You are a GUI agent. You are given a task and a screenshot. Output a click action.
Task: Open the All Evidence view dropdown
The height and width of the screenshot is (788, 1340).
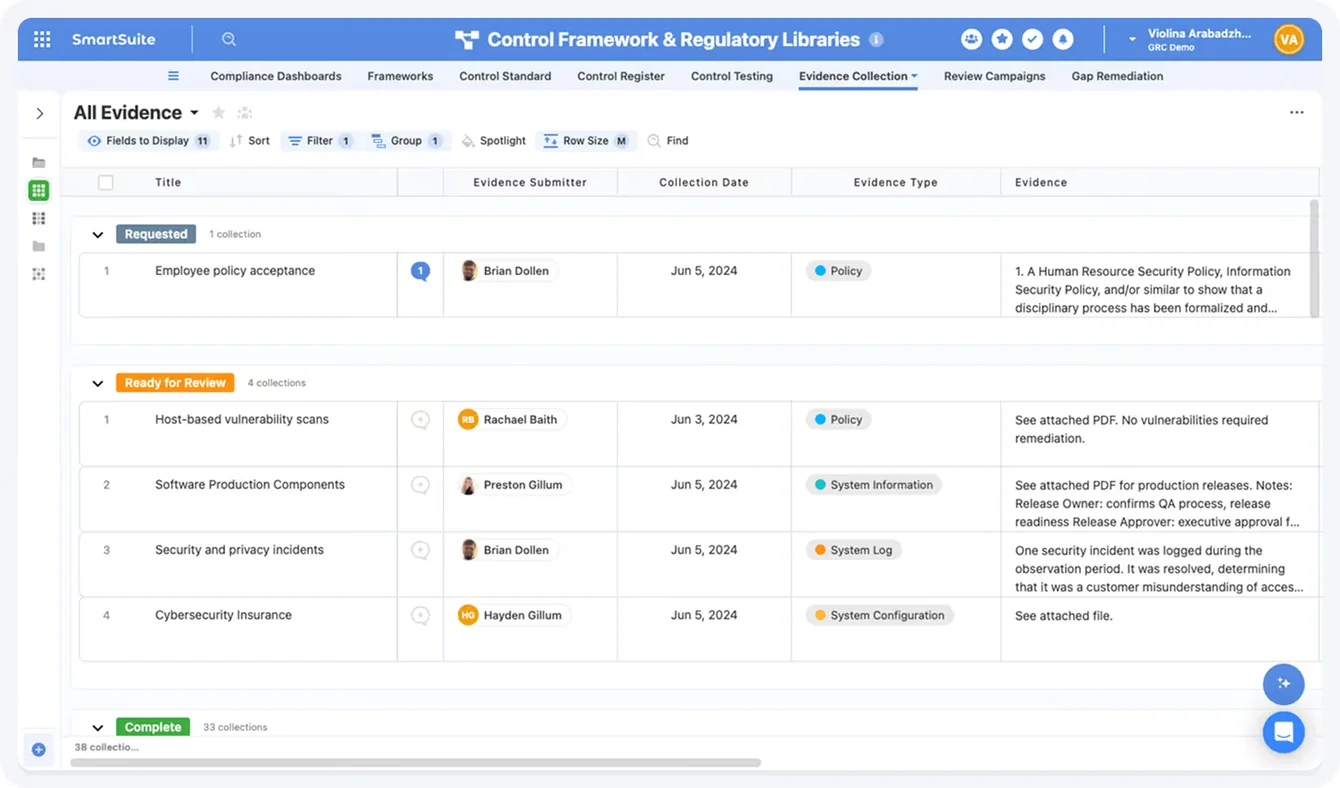tap(194, 113)
